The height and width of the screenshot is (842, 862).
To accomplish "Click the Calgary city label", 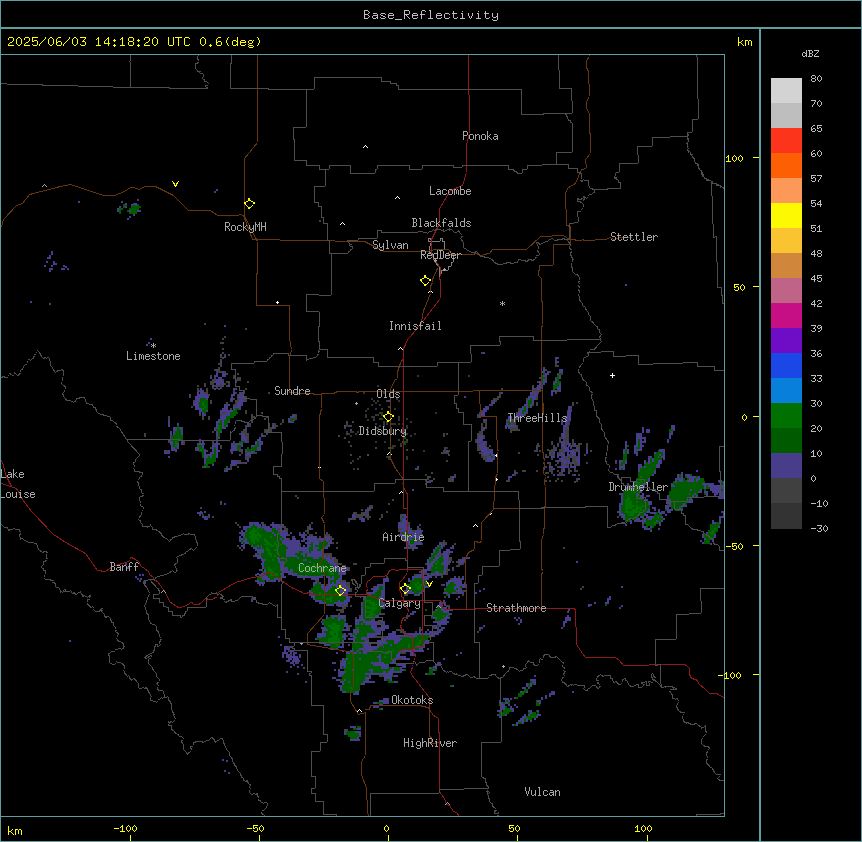I will coord(400,603).
